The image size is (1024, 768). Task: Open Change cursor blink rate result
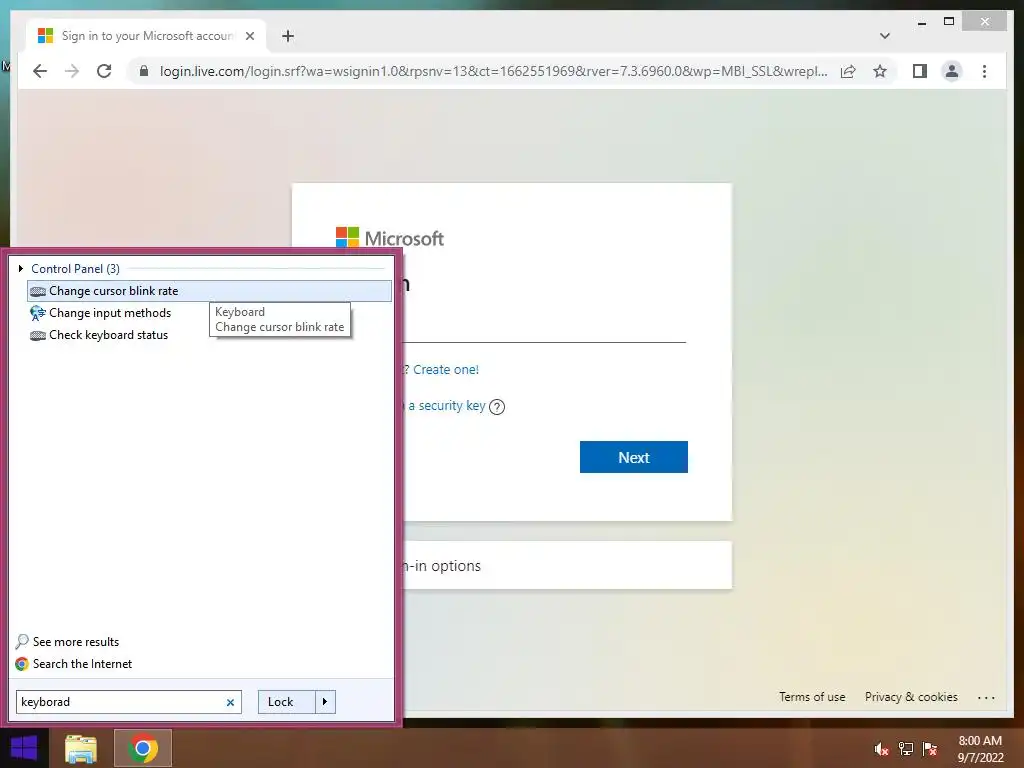[x=209, y=291]
